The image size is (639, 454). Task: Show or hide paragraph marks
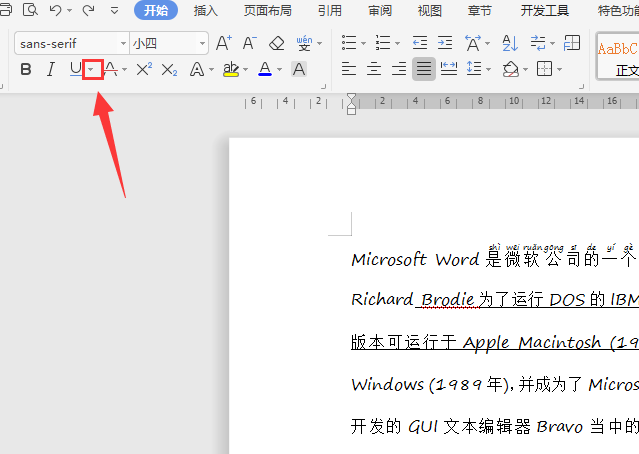[x=538, y=43]
